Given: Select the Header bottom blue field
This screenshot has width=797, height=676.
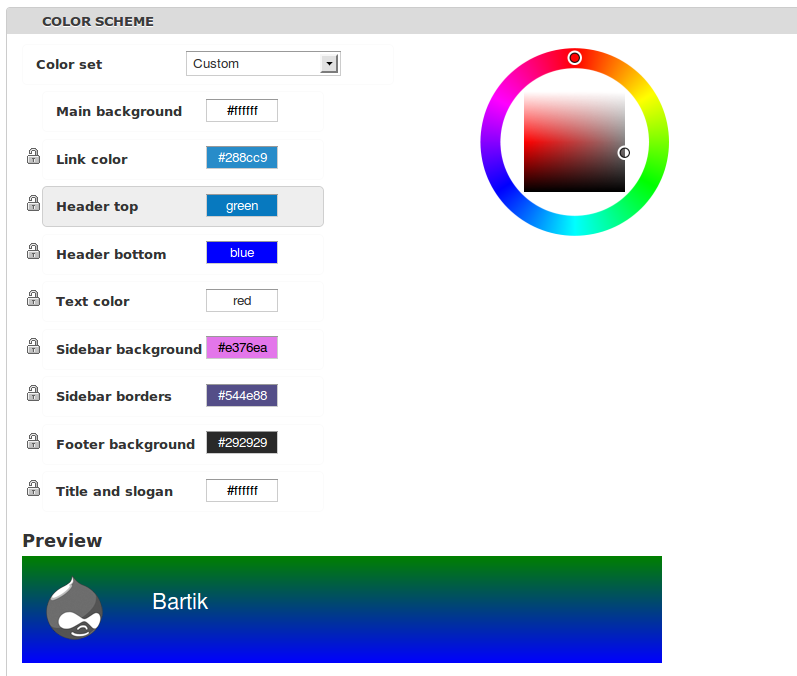Looking at the screenshot, I should (242, 253).
